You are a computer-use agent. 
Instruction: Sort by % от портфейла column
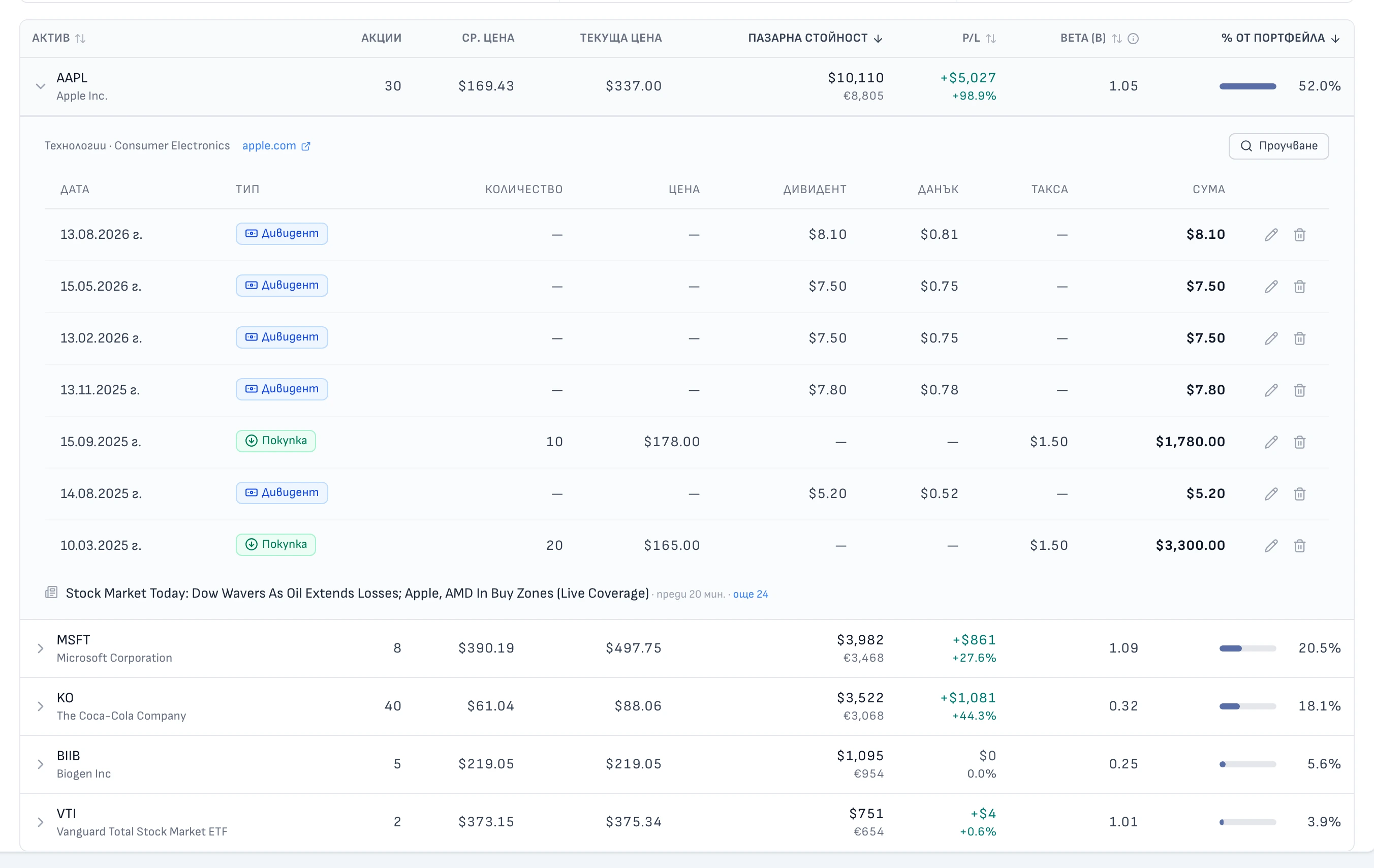(x=1281, y=38)
